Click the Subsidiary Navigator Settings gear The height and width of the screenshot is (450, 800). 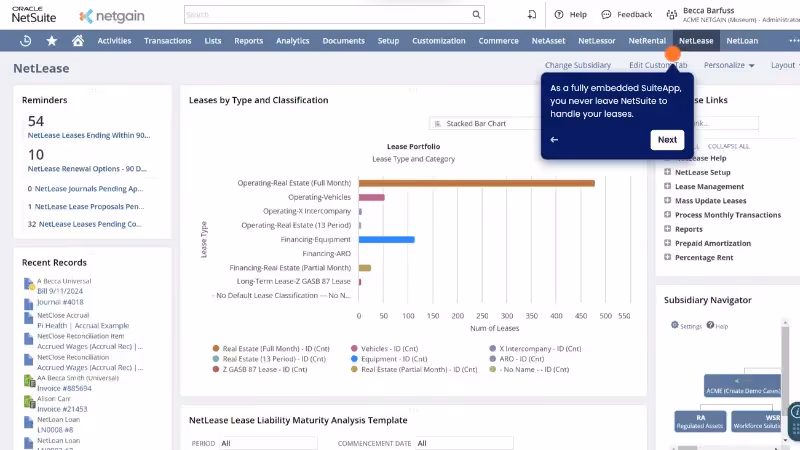674,325
